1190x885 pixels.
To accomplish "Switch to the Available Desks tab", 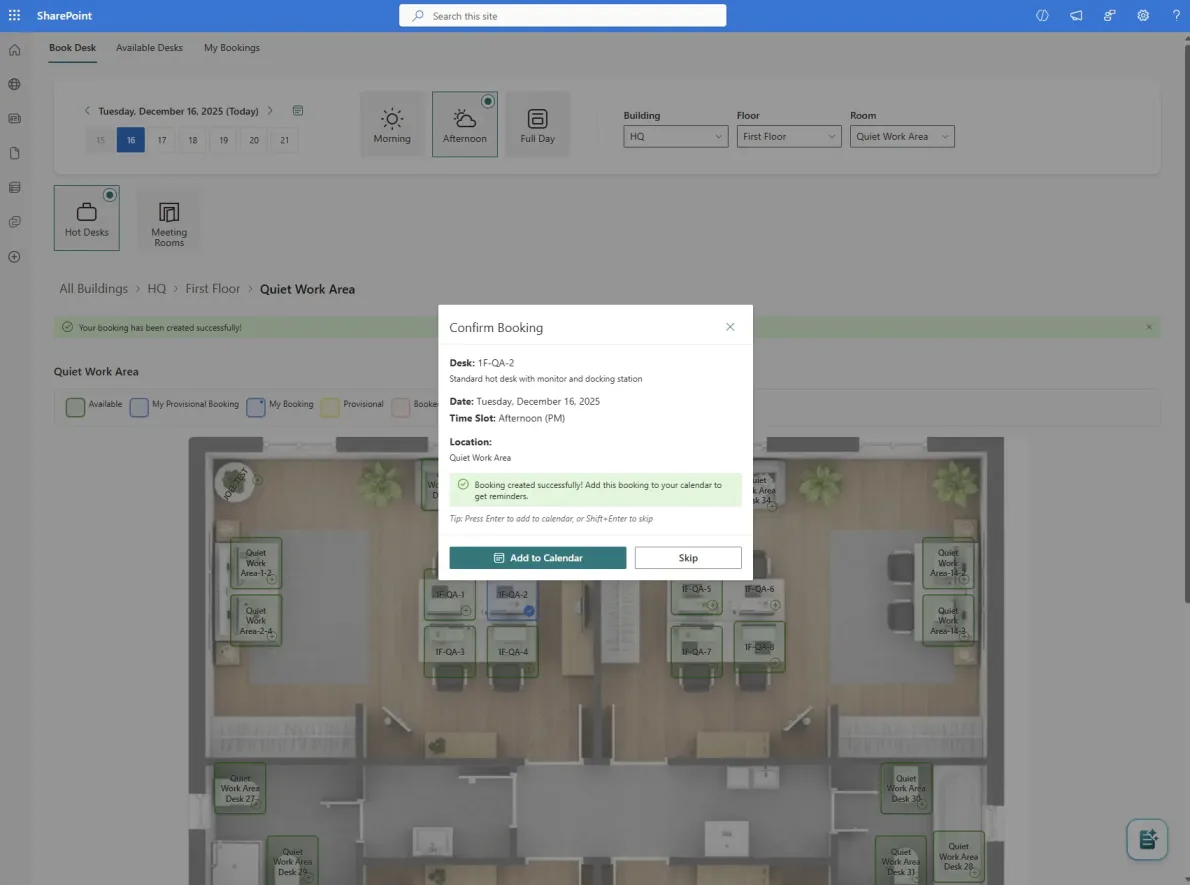I will [x=149, y=47].
